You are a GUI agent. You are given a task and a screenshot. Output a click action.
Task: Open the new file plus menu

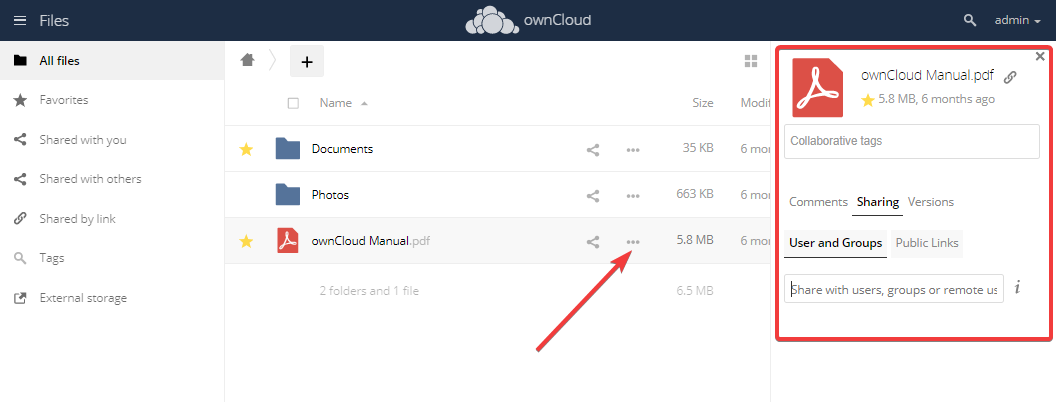pos(307,62)
